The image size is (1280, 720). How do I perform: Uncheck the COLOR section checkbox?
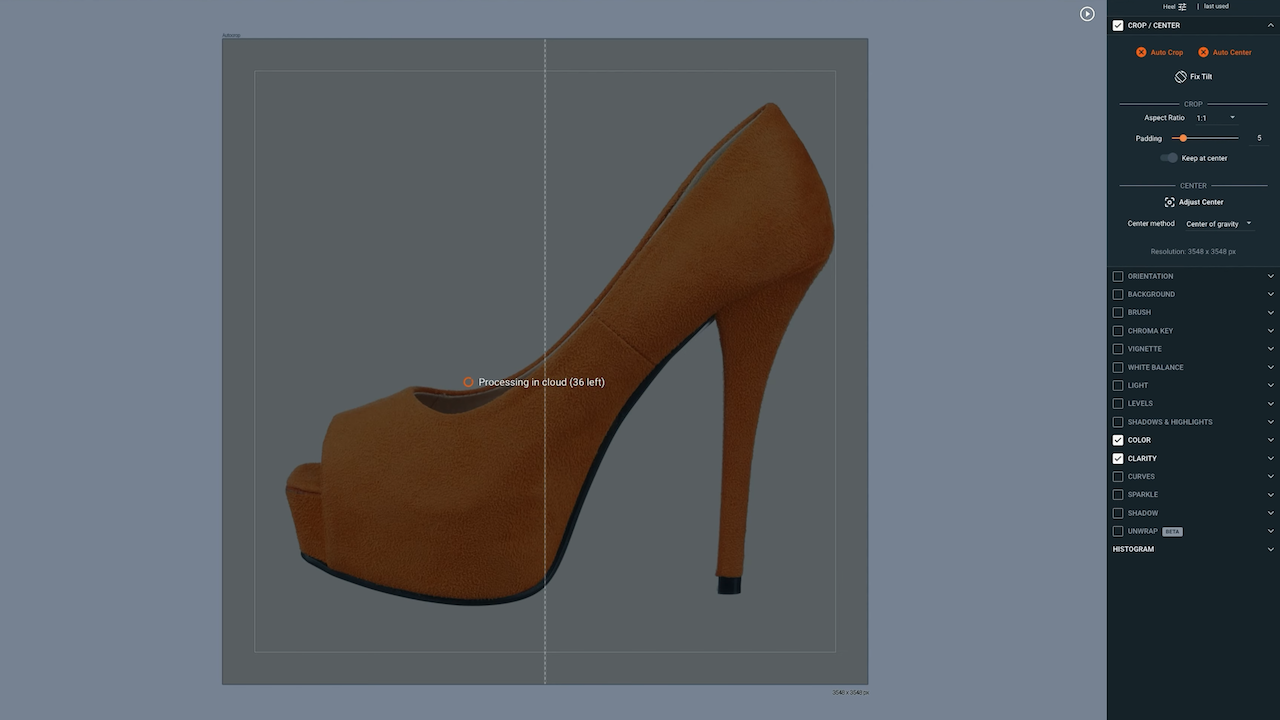[1118, 440]
